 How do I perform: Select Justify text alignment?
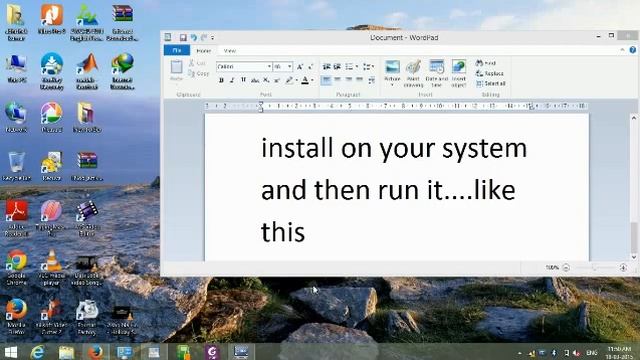(359, 80)
